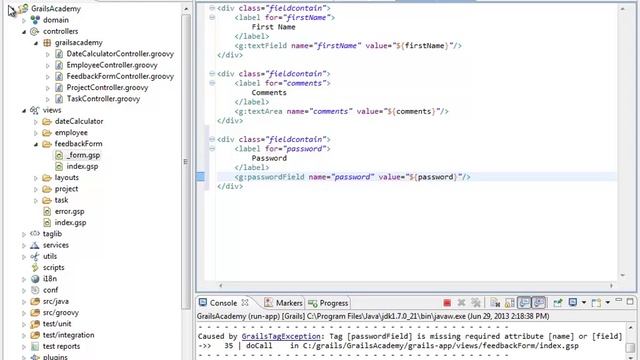Terminate the running GrailsAcademy process

(447, 303)
